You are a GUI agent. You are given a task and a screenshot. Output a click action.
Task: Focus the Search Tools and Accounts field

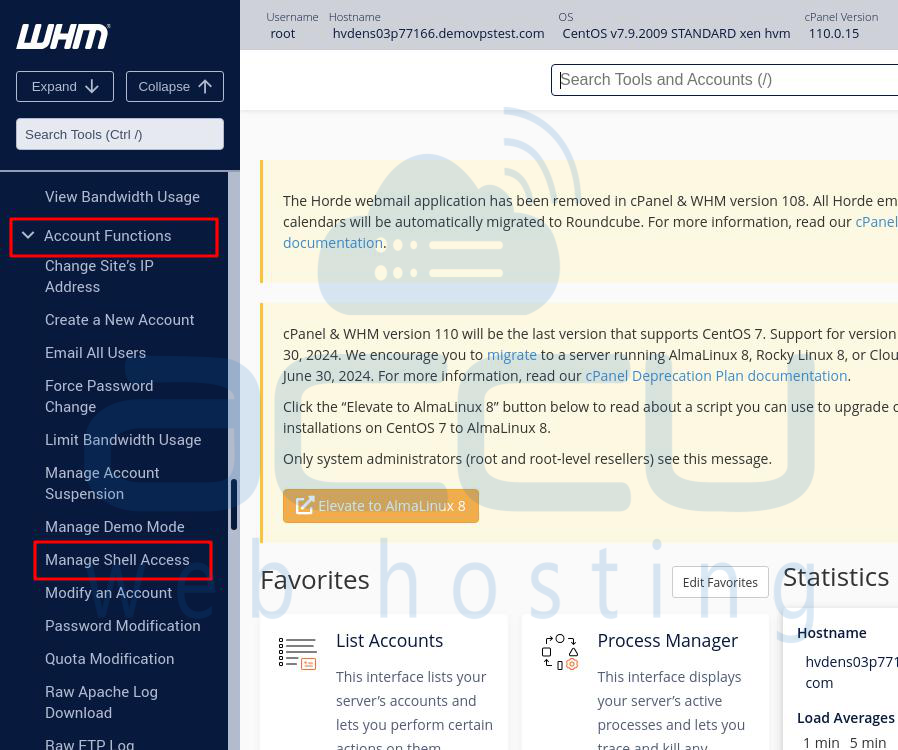click(x=724, y=80)
